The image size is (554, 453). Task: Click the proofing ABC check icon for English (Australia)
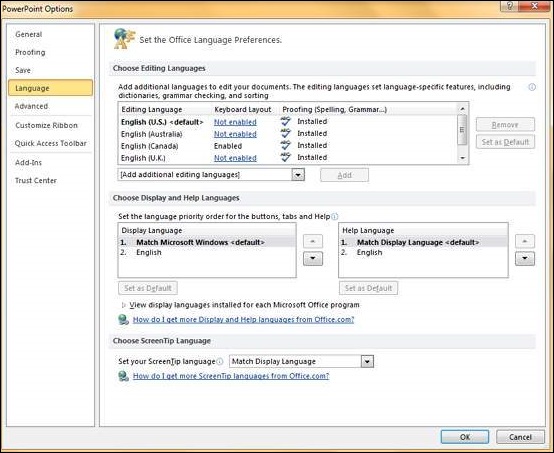(x=285, y=133)
